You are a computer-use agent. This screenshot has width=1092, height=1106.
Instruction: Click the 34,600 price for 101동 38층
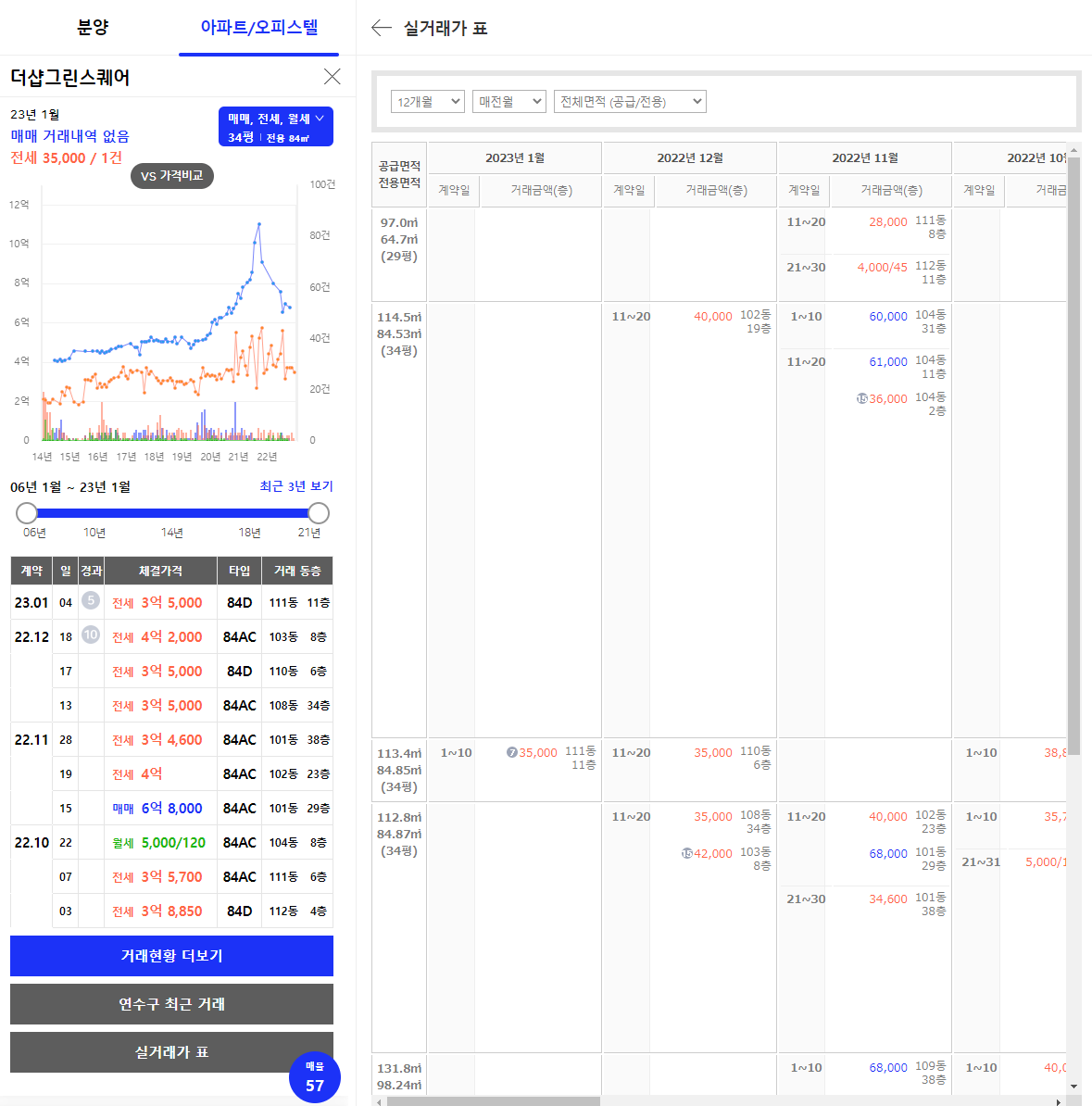(887, 899)
